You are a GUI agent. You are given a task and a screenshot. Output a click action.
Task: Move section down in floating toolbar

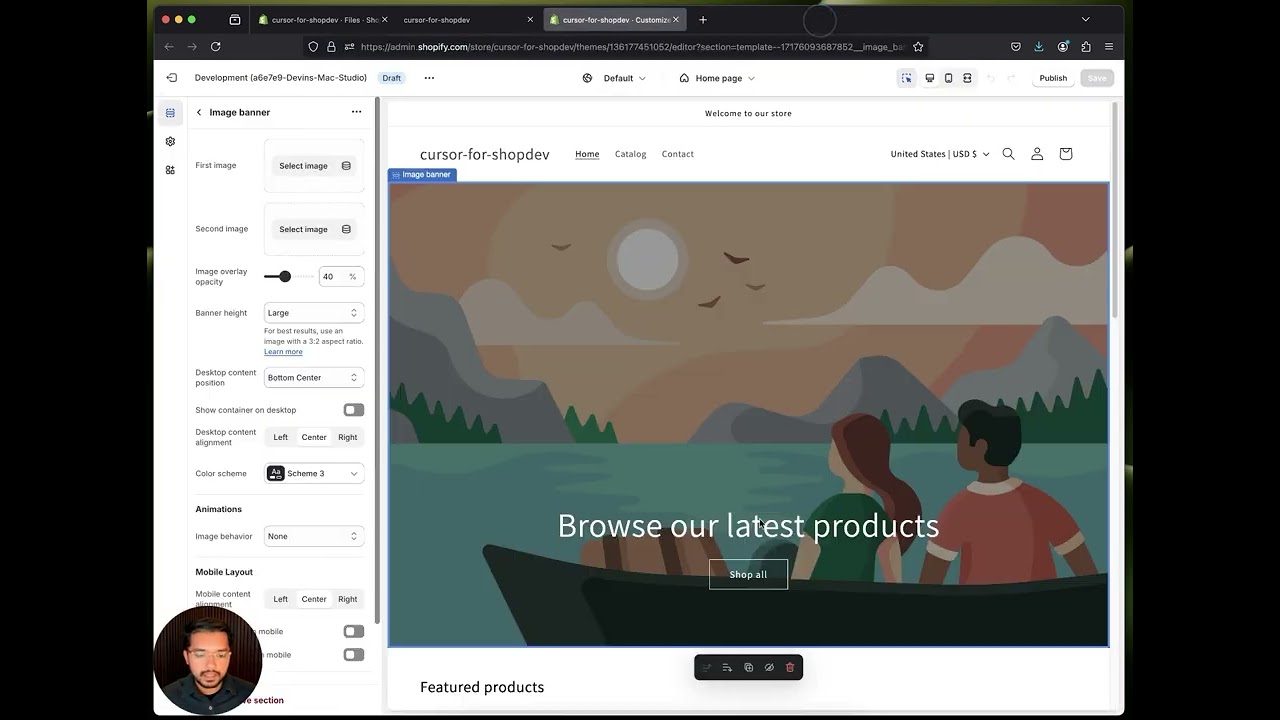click(727, 668)
